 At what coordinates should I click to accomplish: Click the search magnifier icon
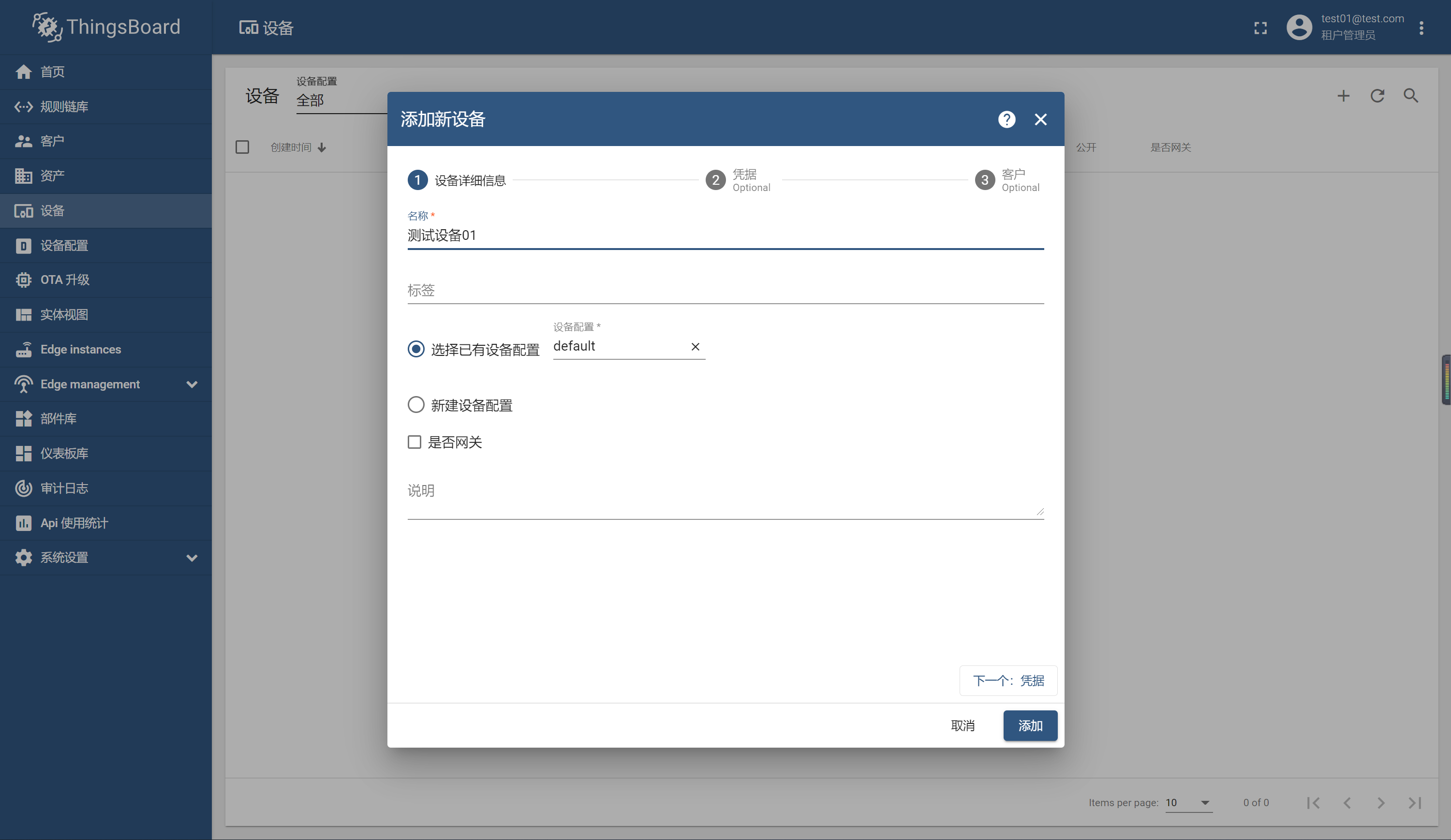click(1410, 96)
